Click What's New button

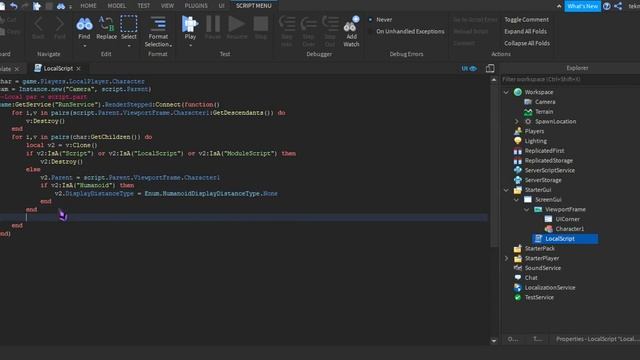[582, 6]
